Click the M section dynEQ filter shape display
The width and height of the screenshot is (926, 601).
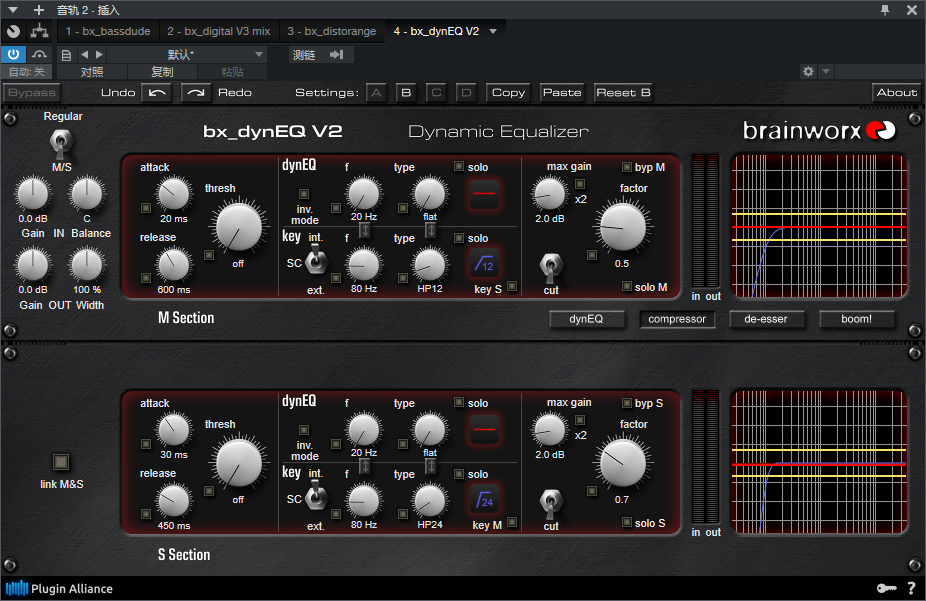[x=484, y=194]
